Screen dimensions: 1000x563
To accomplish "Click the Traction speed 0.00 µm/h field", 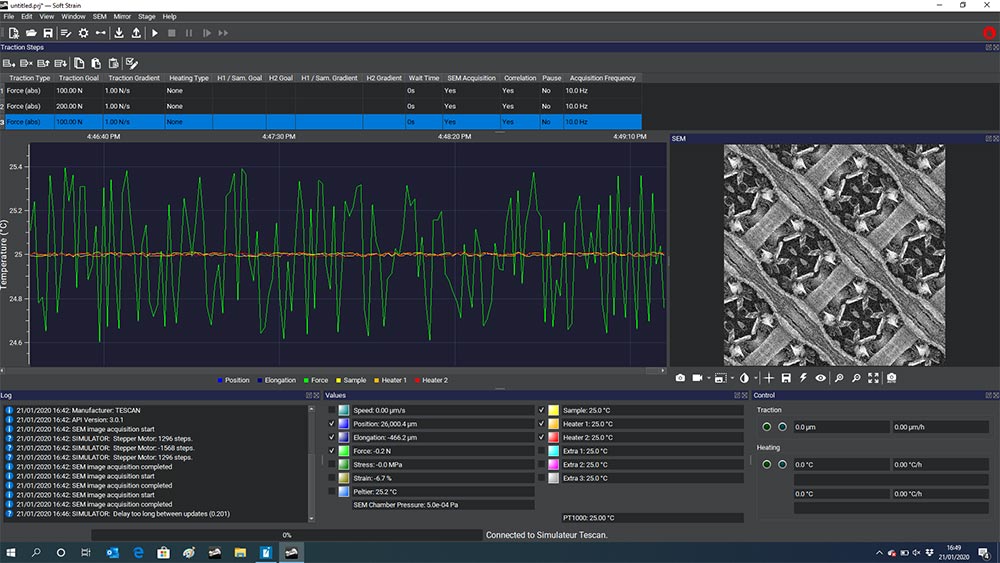I will [941, 427].
